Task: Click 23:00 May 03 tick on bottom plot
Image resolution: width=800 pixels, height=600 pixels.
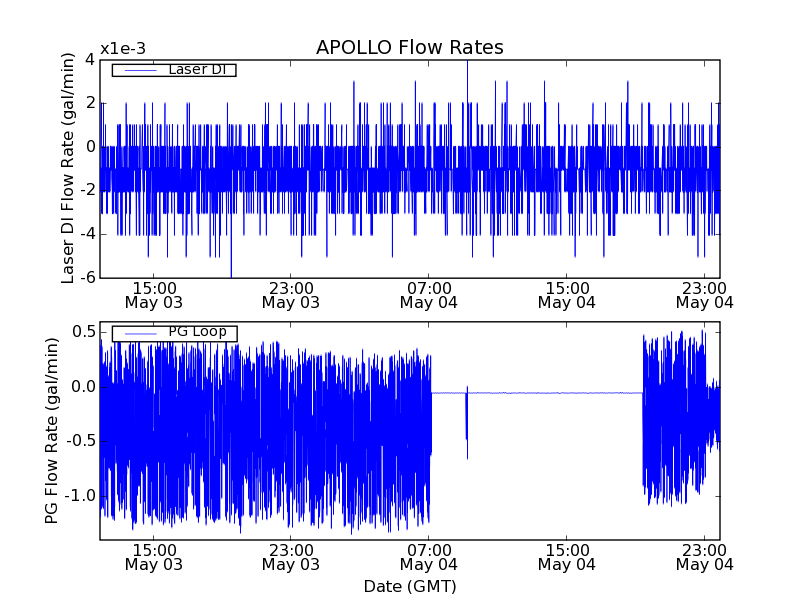Action: click(x=290, y=557)
